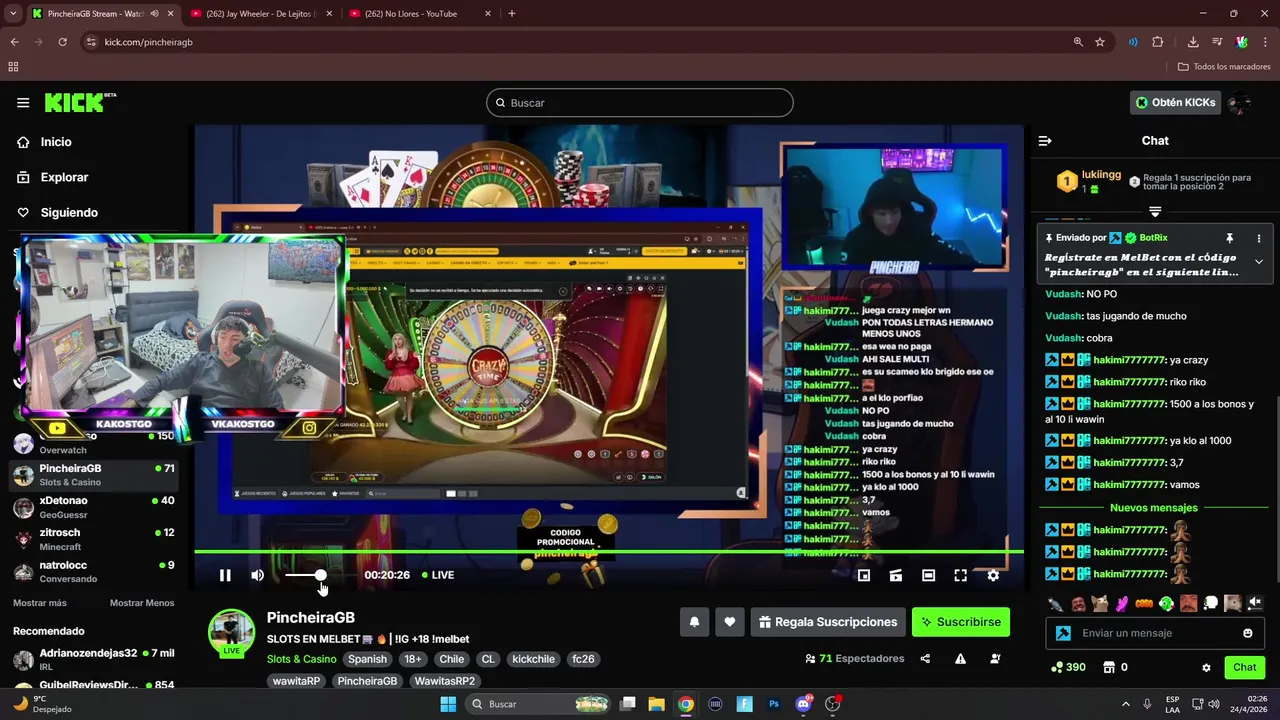
Task: Open zitrosch Minecraft channel in sidebar
Action: pyautogui.click(x=95, y=539)
